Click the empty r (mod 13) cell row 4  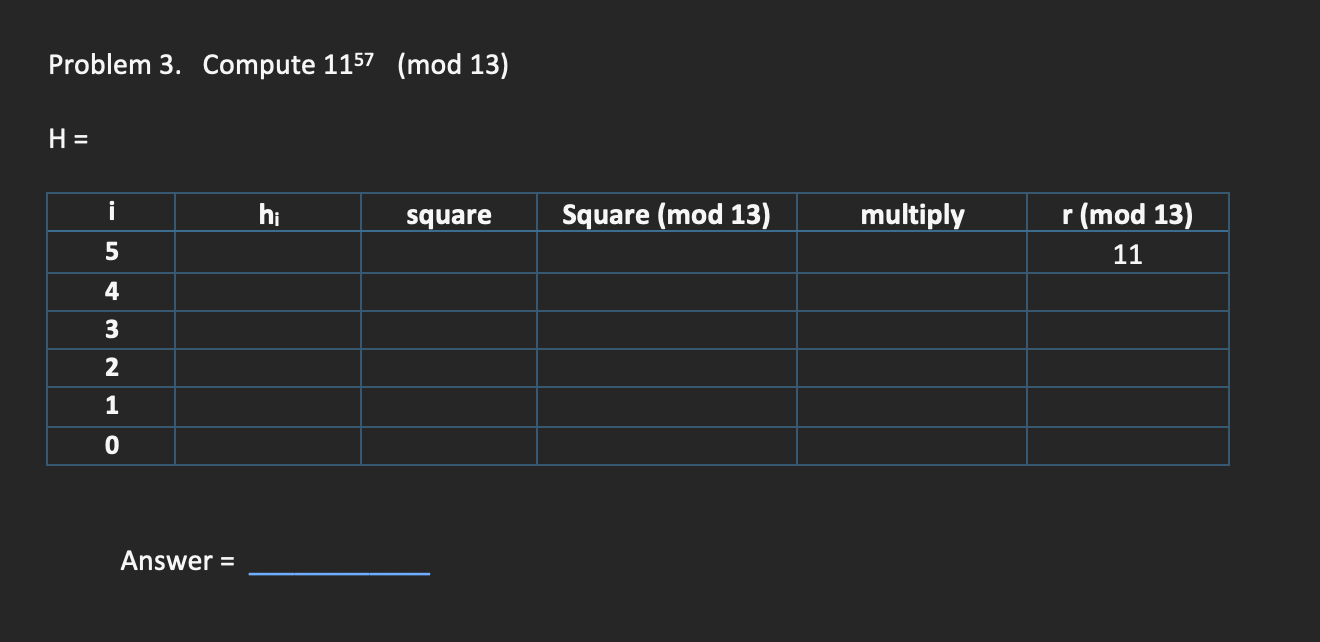1128,290
